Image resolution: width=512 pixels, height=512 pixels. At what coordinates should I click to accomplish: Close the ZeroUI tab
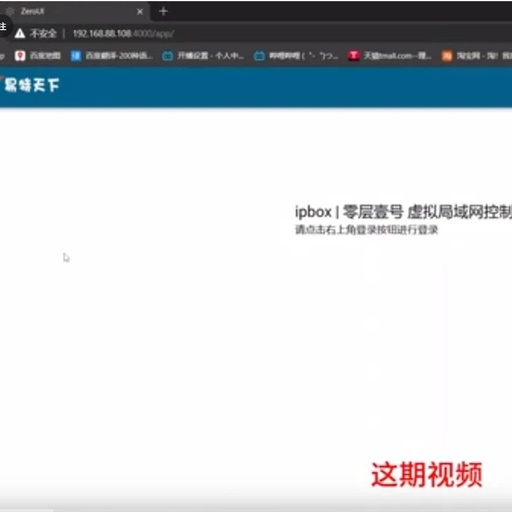click(140, 12)
